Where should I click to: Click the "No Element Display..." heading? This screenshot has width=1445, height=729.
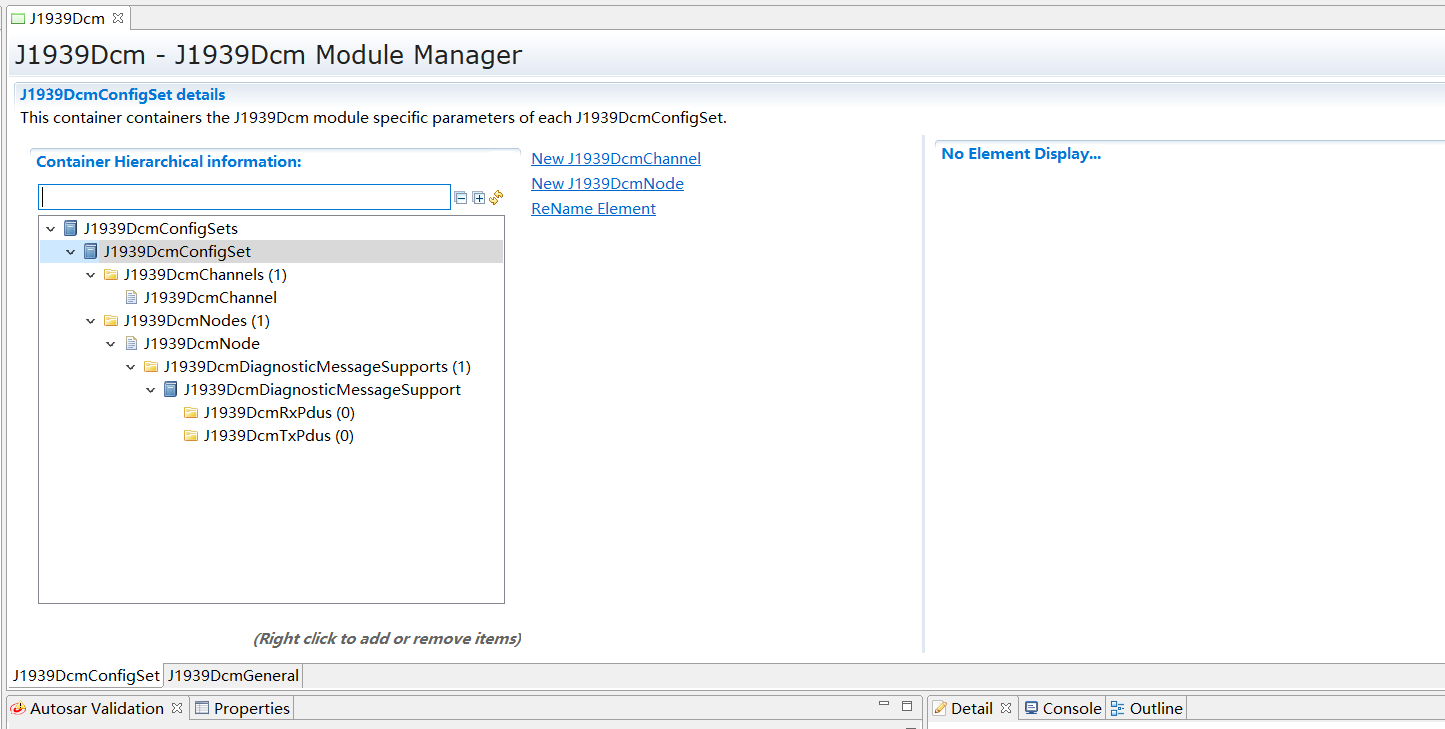click(x=1021, y=154)
